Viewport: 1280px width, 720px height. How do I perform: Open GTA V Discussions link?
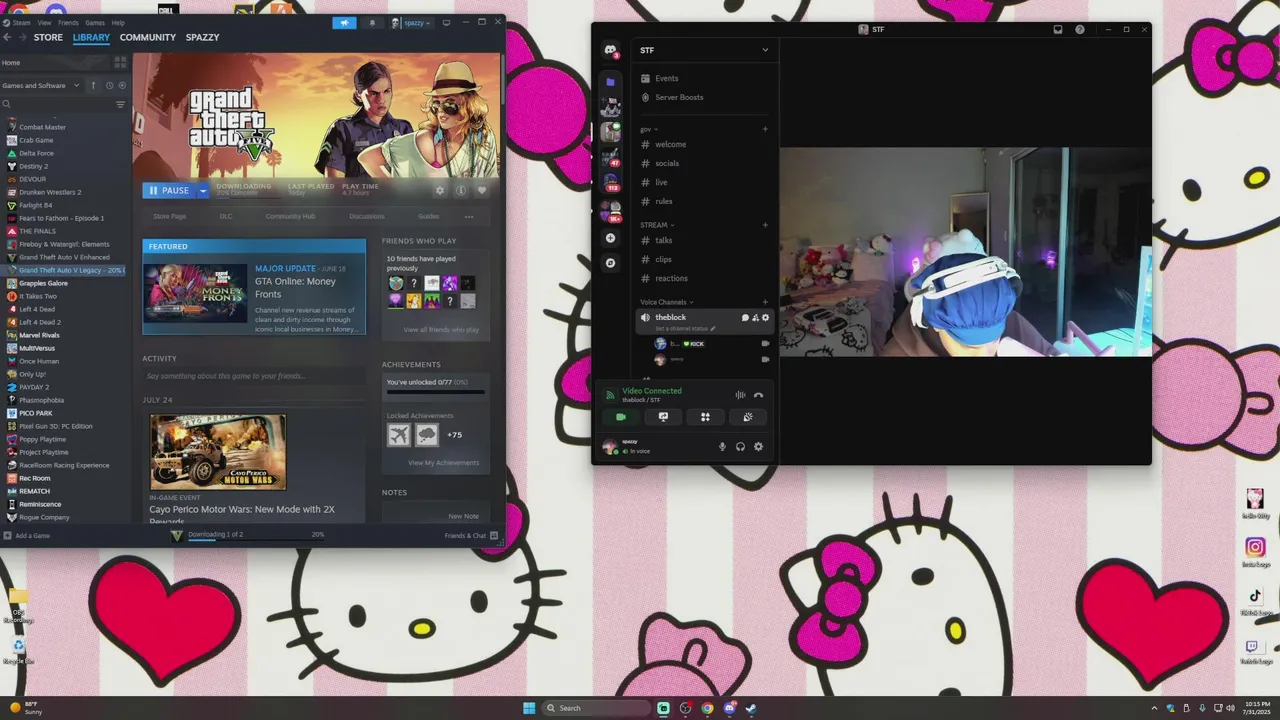(x=366, y=216)
